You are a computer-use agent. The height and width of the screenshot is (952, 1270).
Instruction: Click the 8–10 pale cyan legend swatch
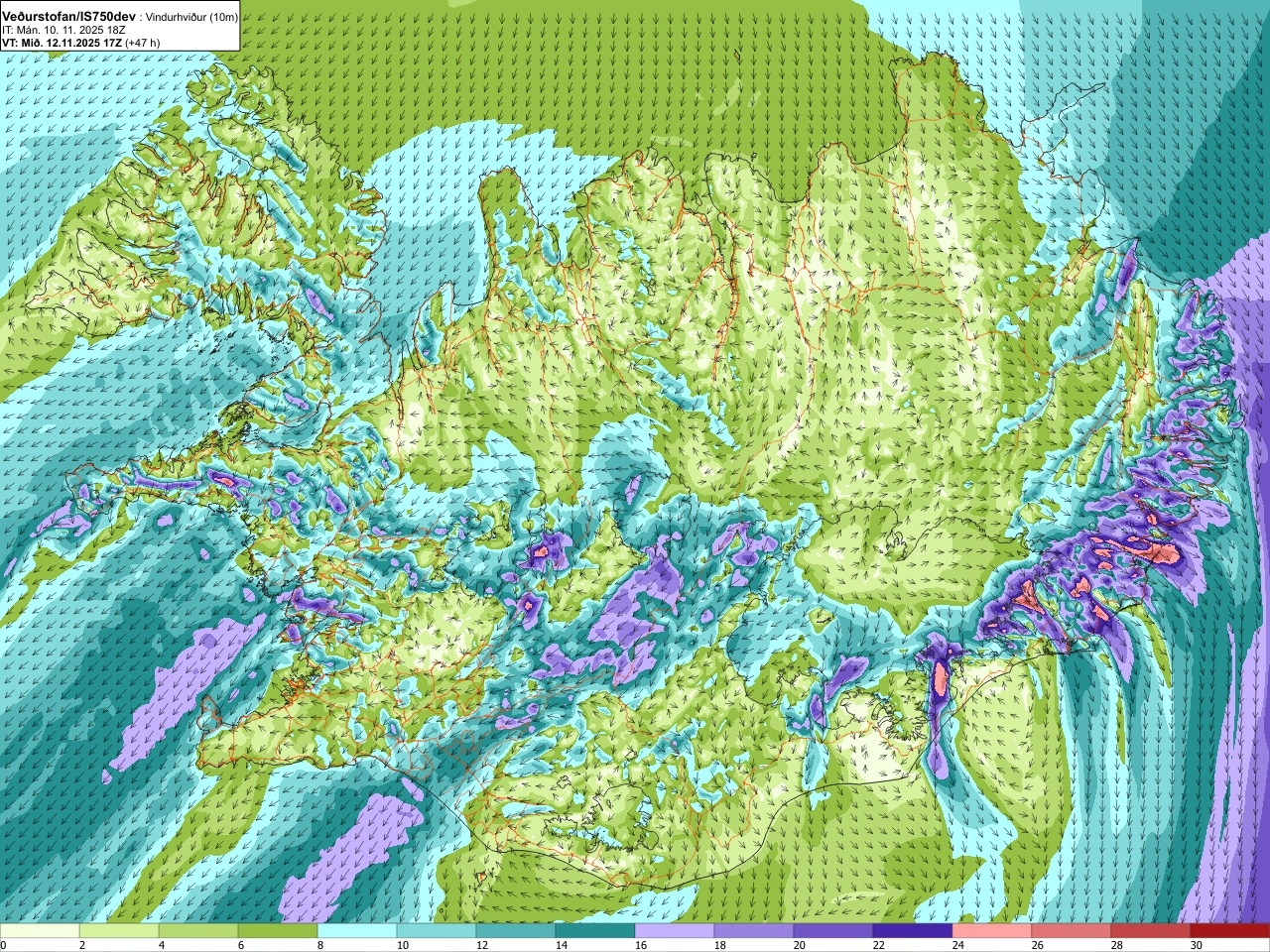pyautogui.click(x=357, y=931)
